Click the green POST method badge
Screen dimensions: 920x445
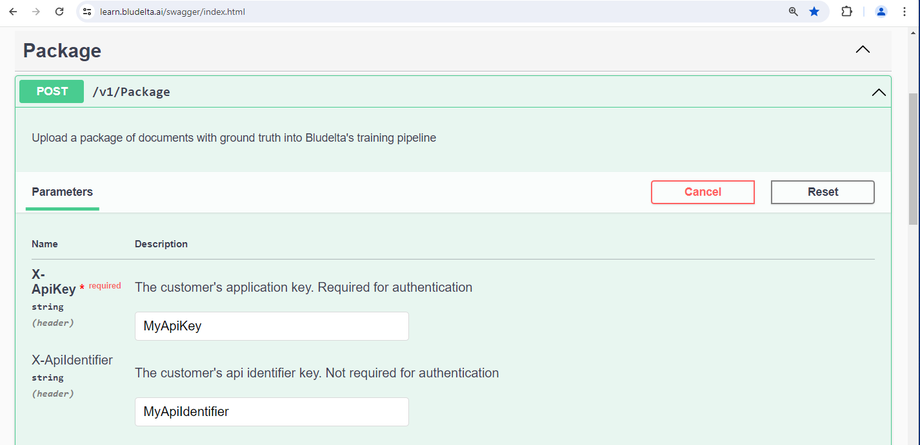click(52, 91)
